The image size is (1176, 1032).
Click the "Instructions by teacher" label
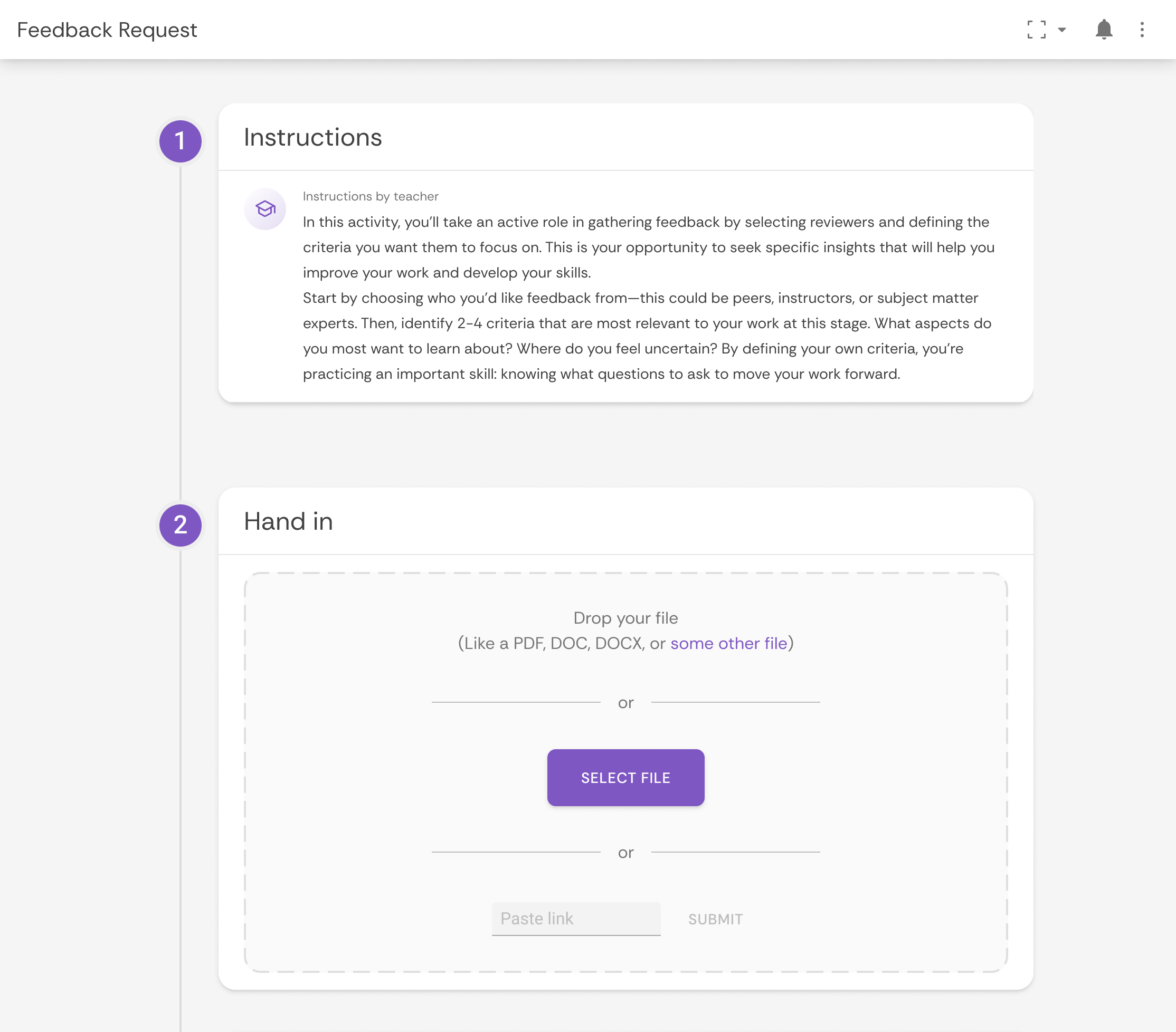tap(371, 196)
